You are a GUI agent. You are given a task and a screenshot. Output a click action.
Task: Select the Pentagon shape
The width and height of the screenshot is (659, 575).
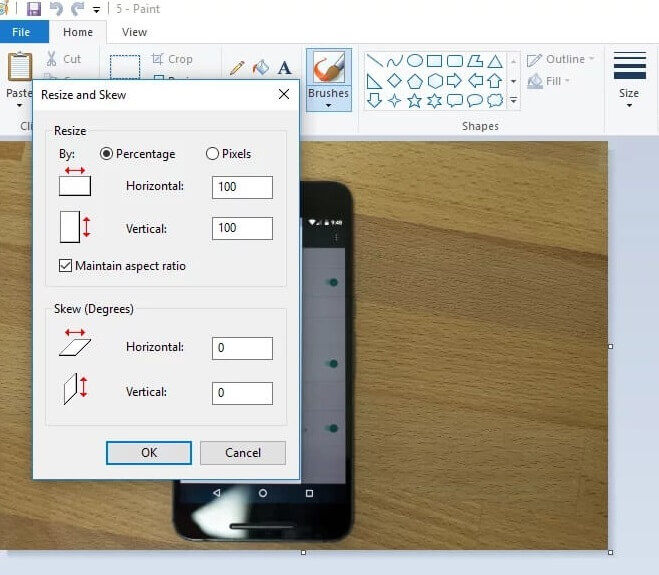415,81
